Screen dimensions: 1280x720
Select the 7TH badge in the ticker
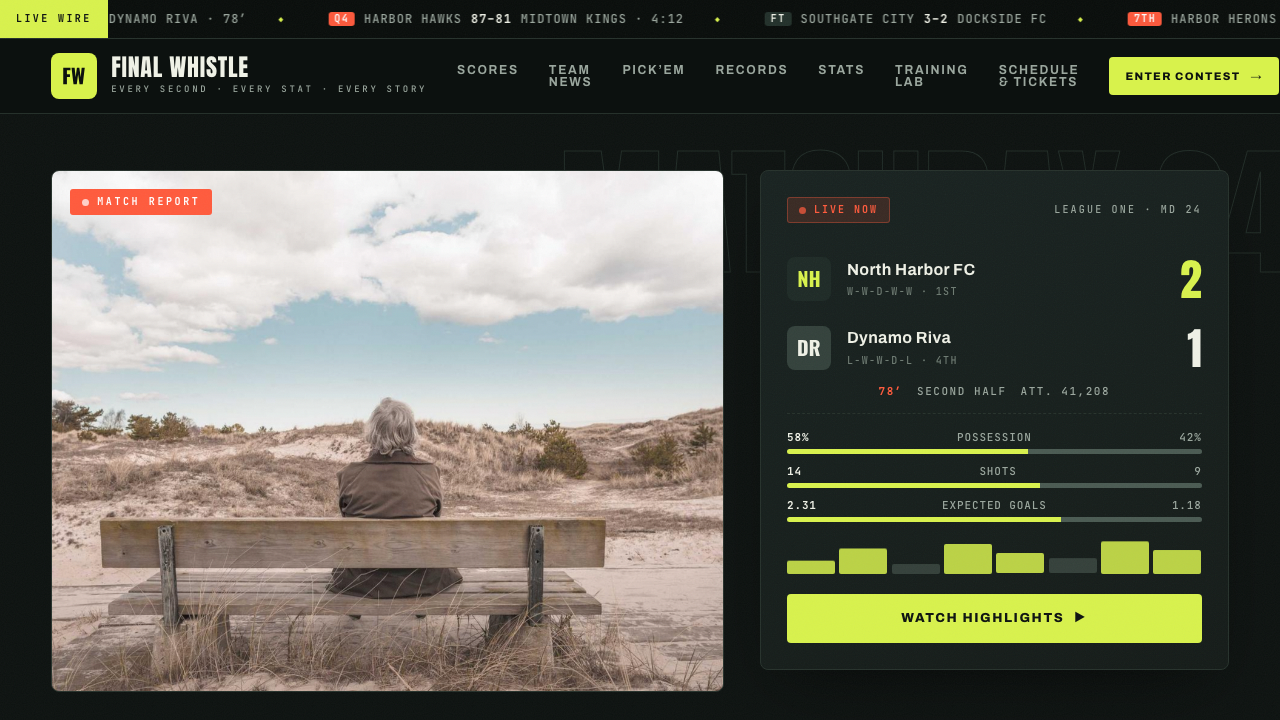(x=1144, y=19)
